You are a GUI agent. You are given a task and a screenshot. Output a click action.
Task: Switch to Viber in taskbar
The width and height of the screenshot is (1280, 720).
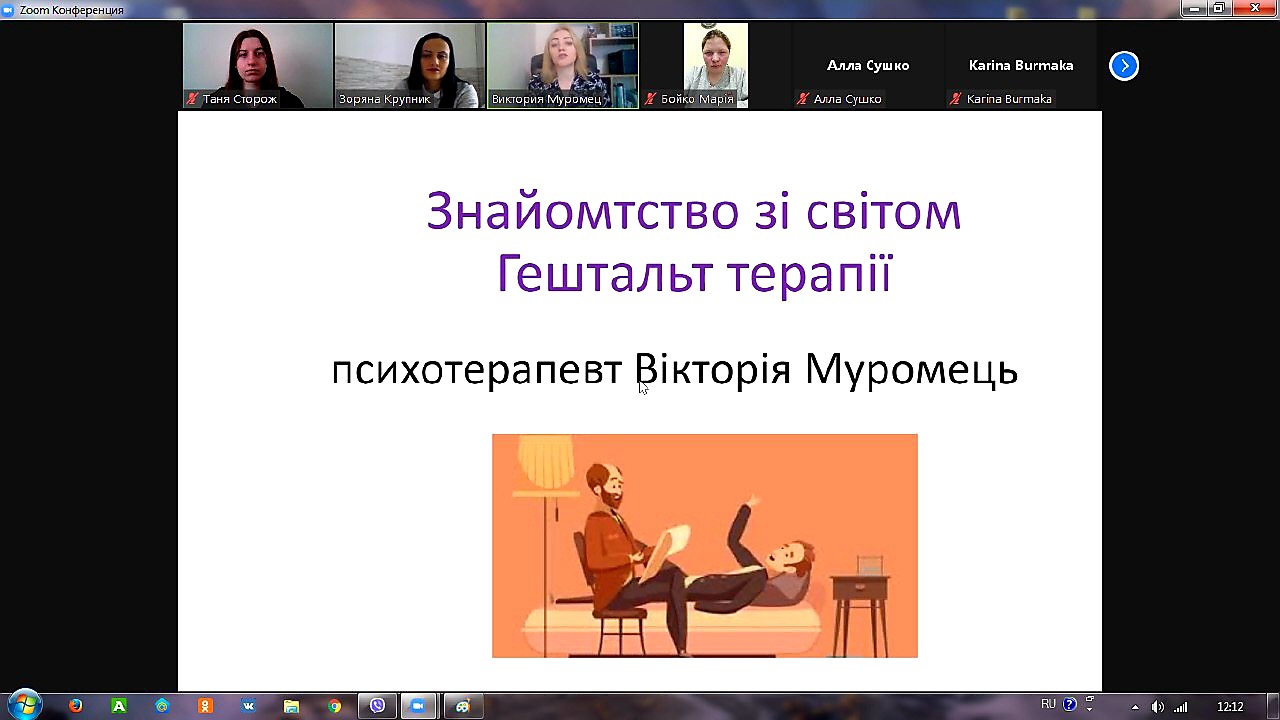click(378, 706)
